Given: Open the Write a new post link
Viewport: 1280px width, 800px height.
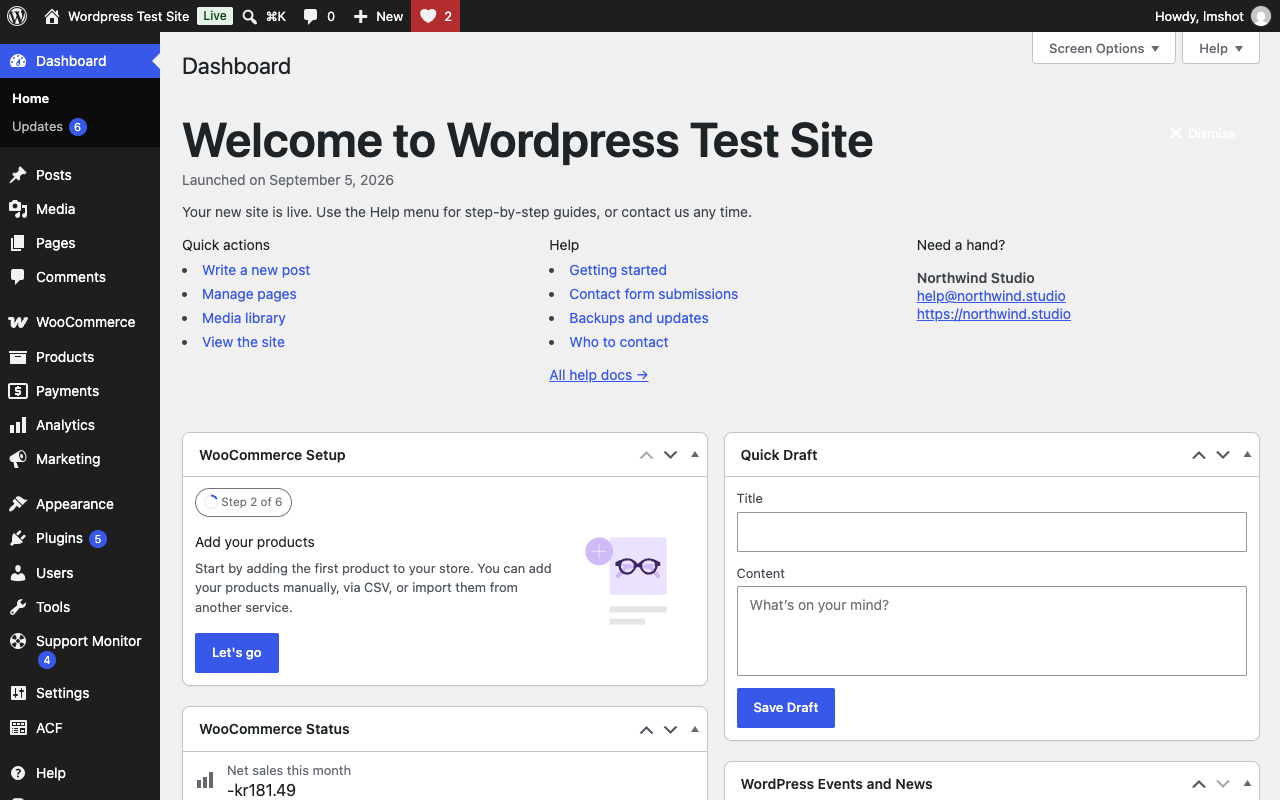Looking at the screenshot, I should [256, 270].
